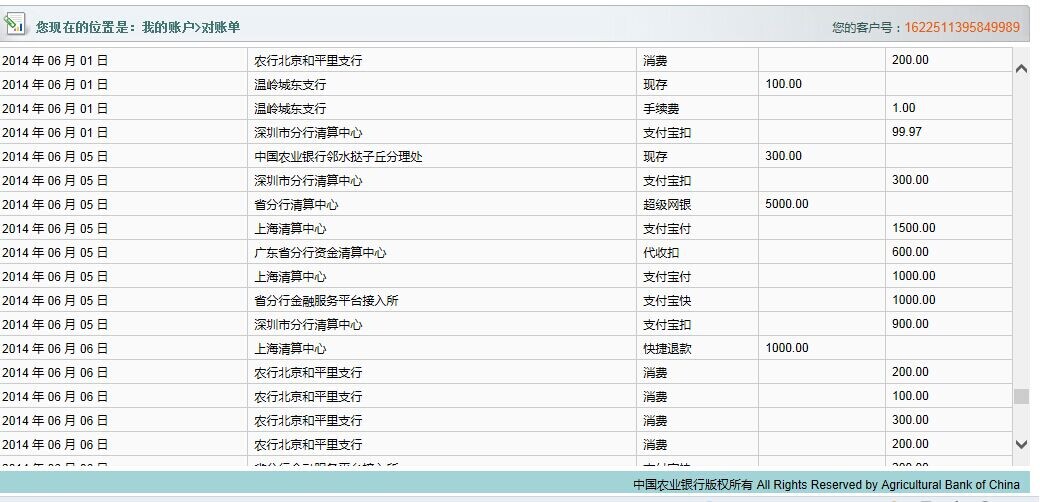Click the 您的客户号 label
The height and width of the screenshot is (502, 1040).
(862, 27)
